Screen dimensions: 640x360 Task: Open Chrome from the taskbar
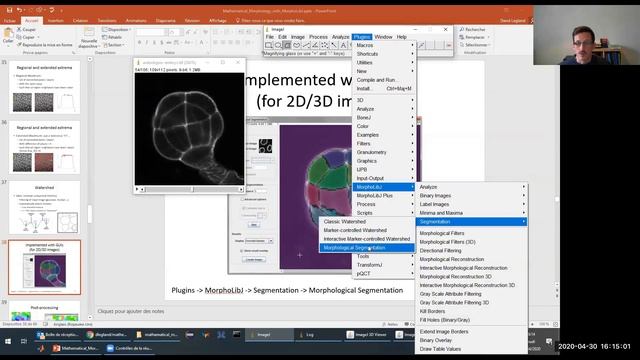(108, 335)
